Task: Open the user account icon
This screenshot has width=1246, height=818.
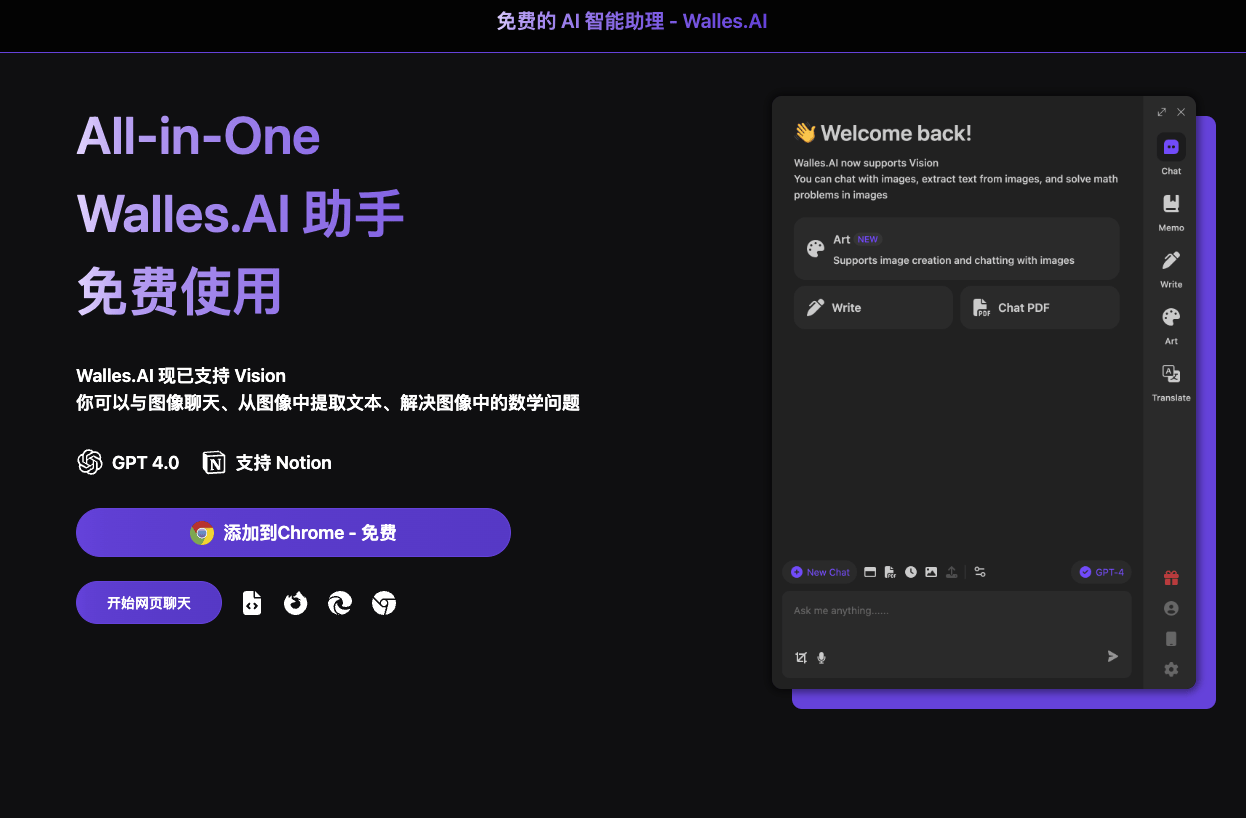Action: pyautogui.click(x=1171, y=608)
